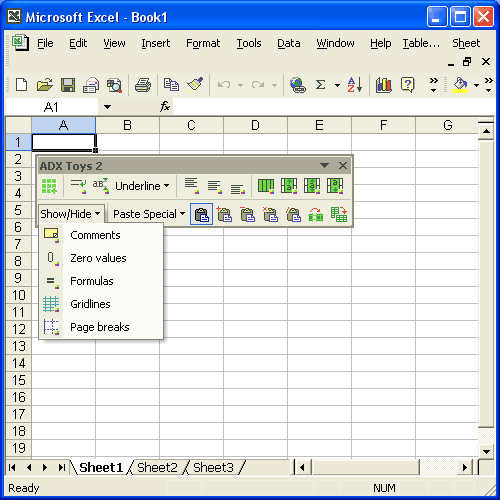The height and width of the screenshot is (500, 500).
Task: Click the E-mail envelope toolbar icon
Action: (x=91, y=85)
